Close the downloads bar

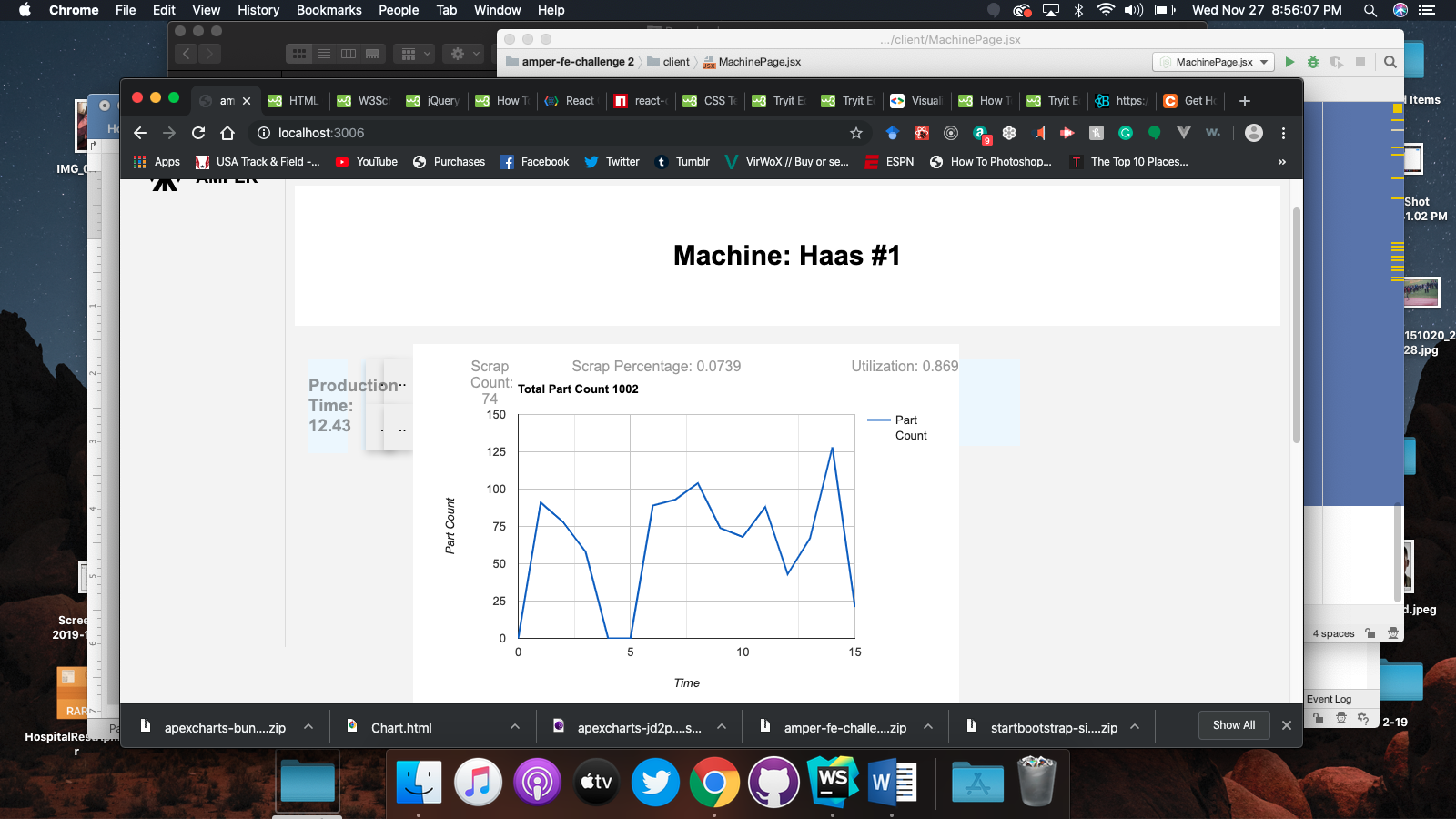click(1287, 725)
